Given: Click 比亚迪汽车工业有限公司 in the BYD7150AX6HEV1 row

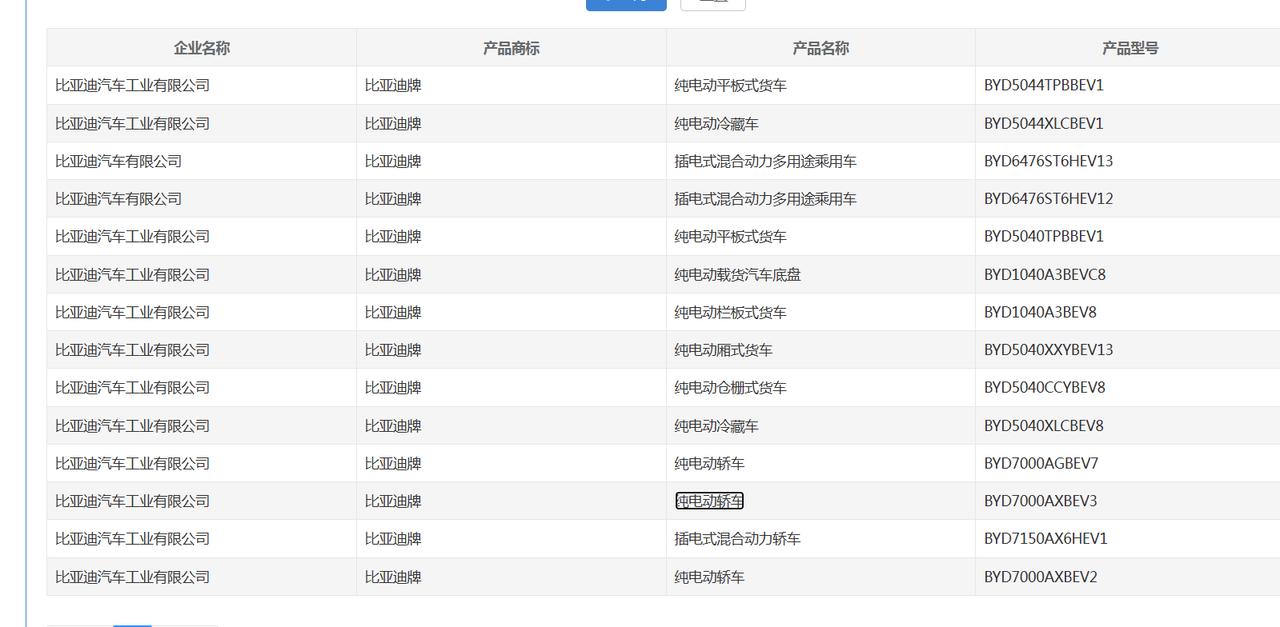Looking at the screenshot, I should coord(133,539).
